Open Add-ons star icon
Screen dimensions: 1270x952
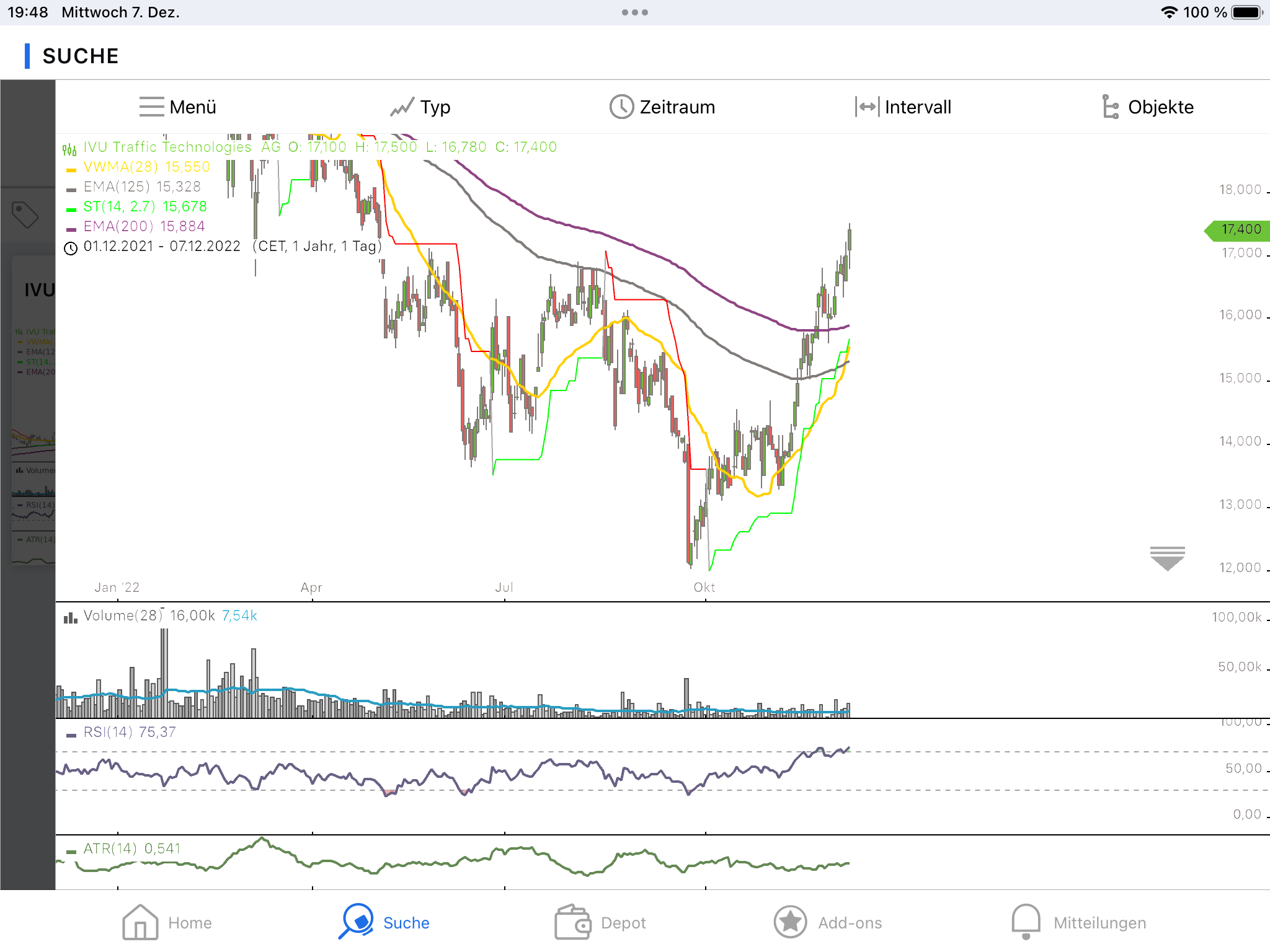coord(790,922)
